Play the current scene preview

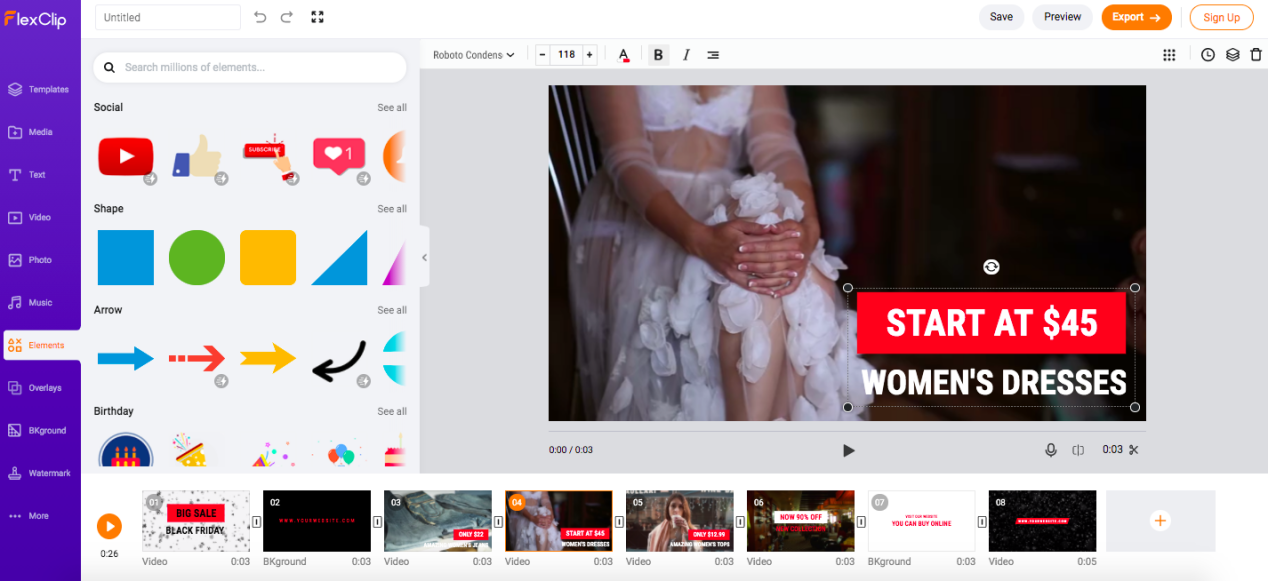click(848, 450)
